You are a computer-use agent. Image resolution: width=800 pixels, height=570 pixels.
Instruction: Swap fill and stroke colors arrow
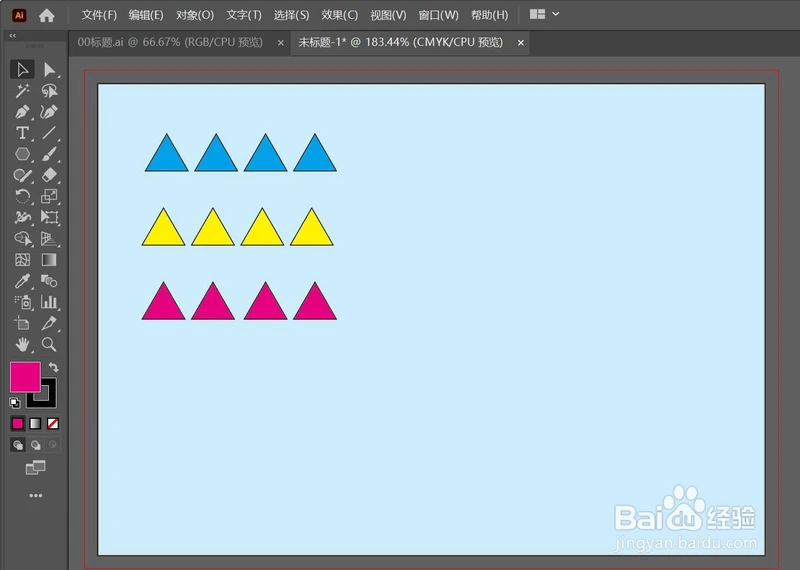(x=53, y=367)
